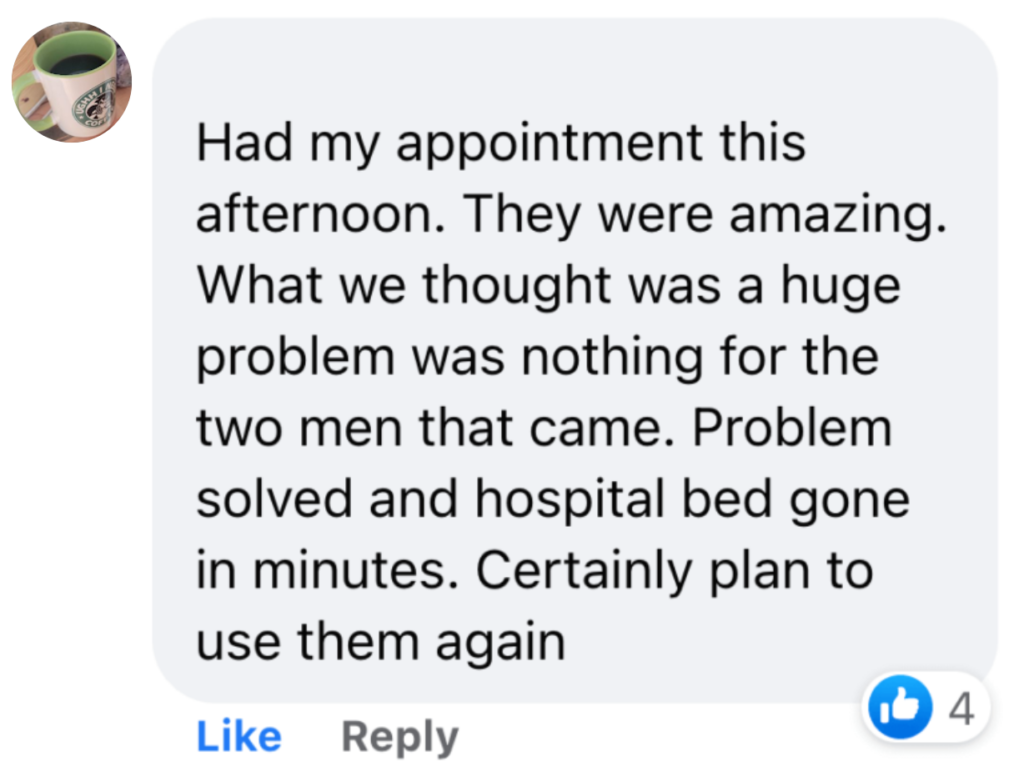Click the word 'Problem' after 'came.'
1024x777 pixels.
791,428
